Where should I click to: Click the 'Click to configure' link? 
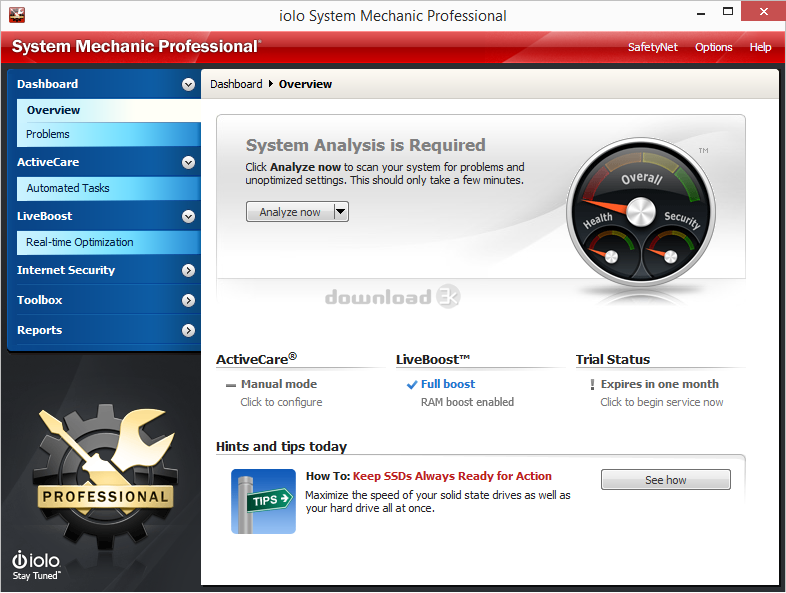click(x=281, y=402)
